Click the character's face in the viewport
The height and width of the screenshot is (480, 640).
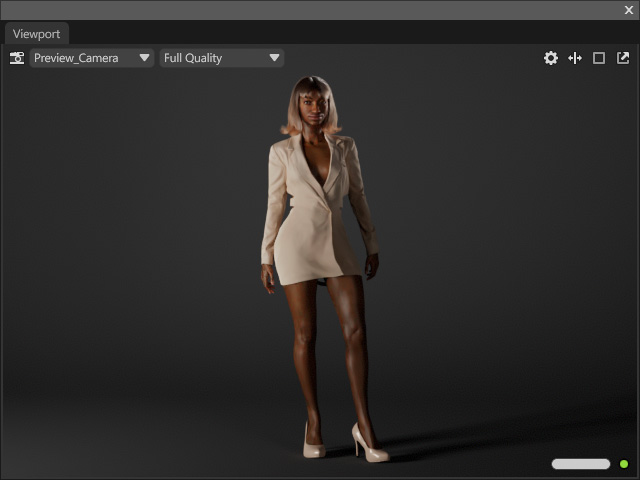pyautogui.click(x=312, y=109)
